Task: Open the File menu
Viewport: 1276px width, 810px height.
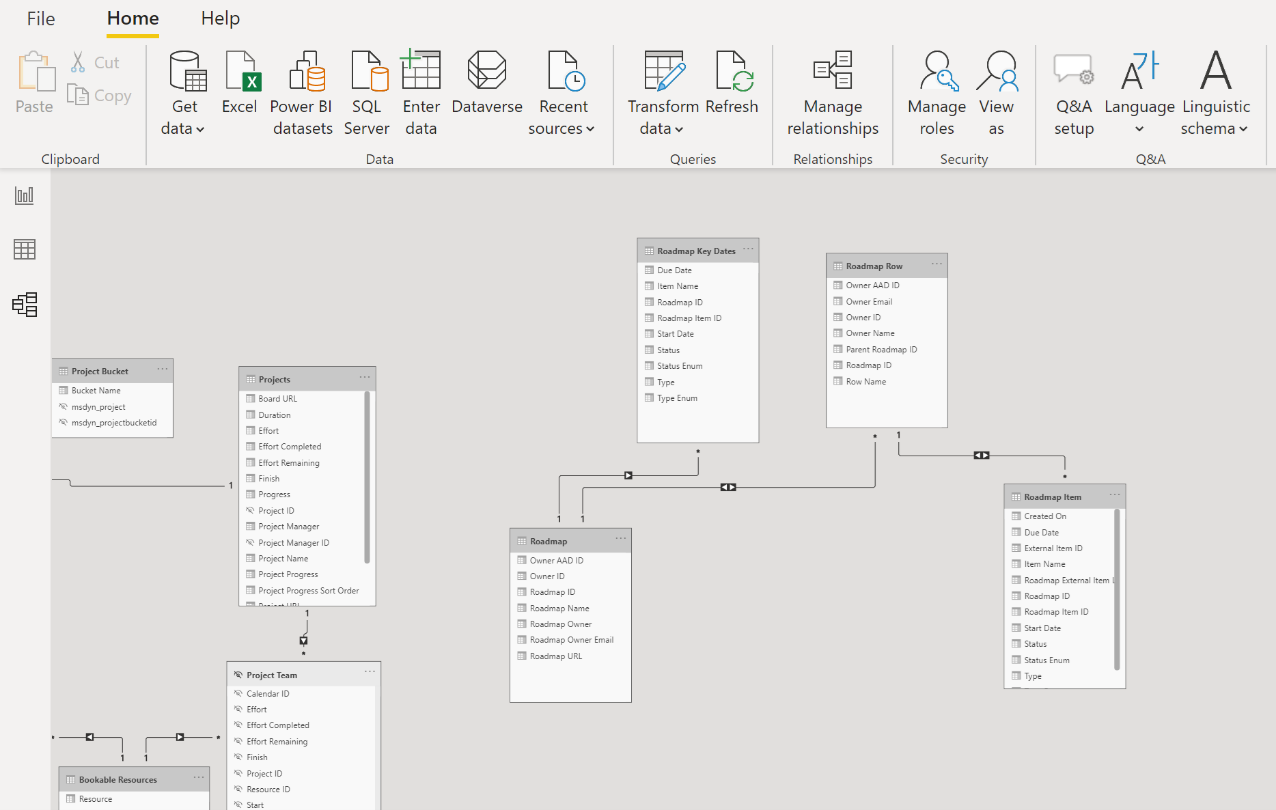Action: (x=41, y=19)
